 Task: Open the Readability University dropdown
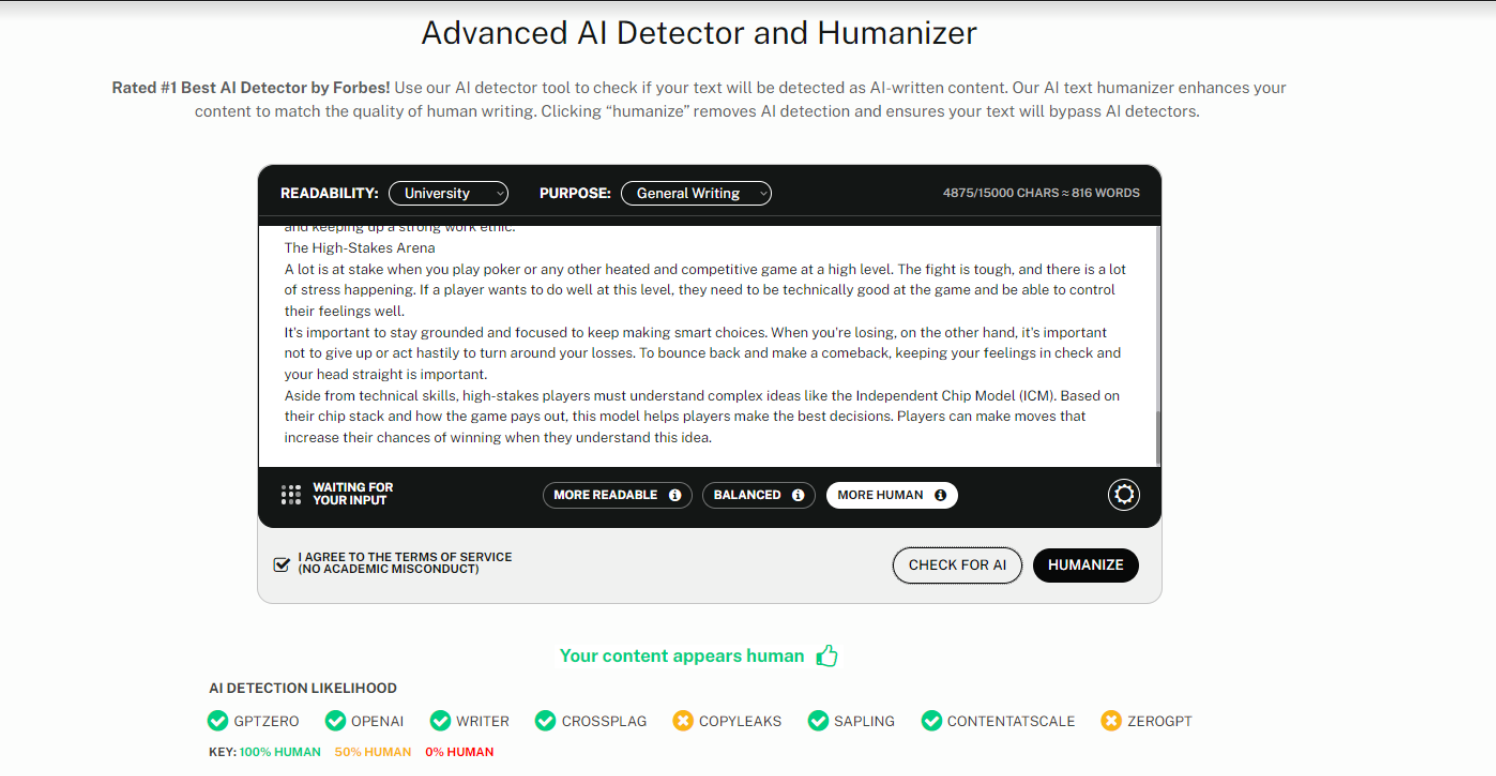point(448,193)
